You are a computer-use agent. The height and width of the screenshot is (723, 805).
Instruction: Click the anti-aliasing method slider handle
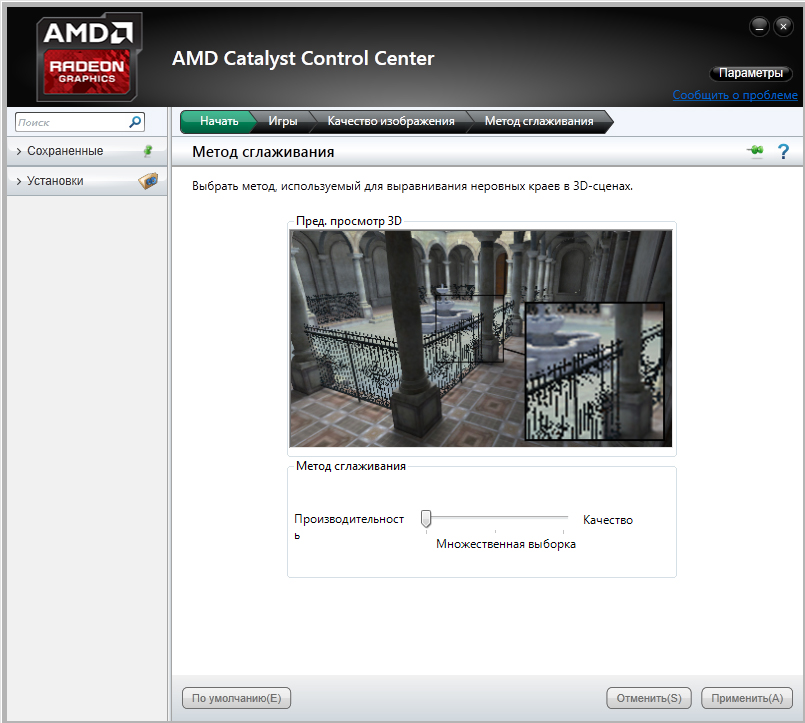click(x=426, y=519)
